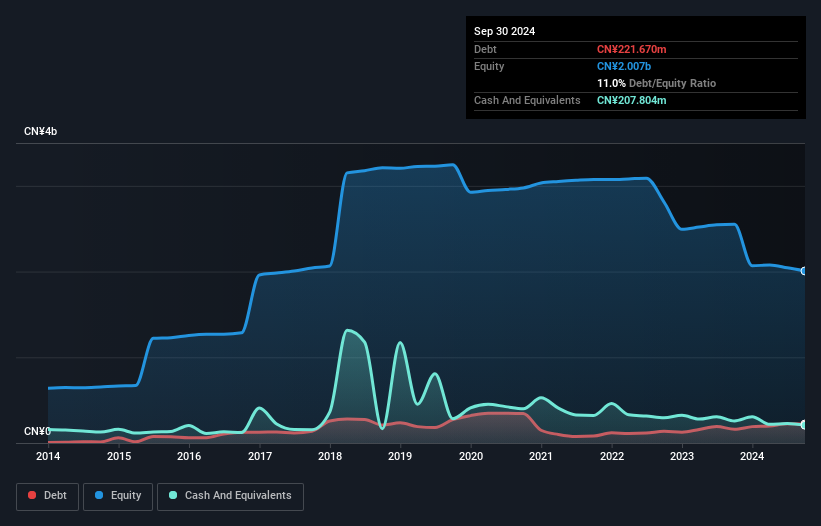Click the 2020 x-axis label

(471, 456)
